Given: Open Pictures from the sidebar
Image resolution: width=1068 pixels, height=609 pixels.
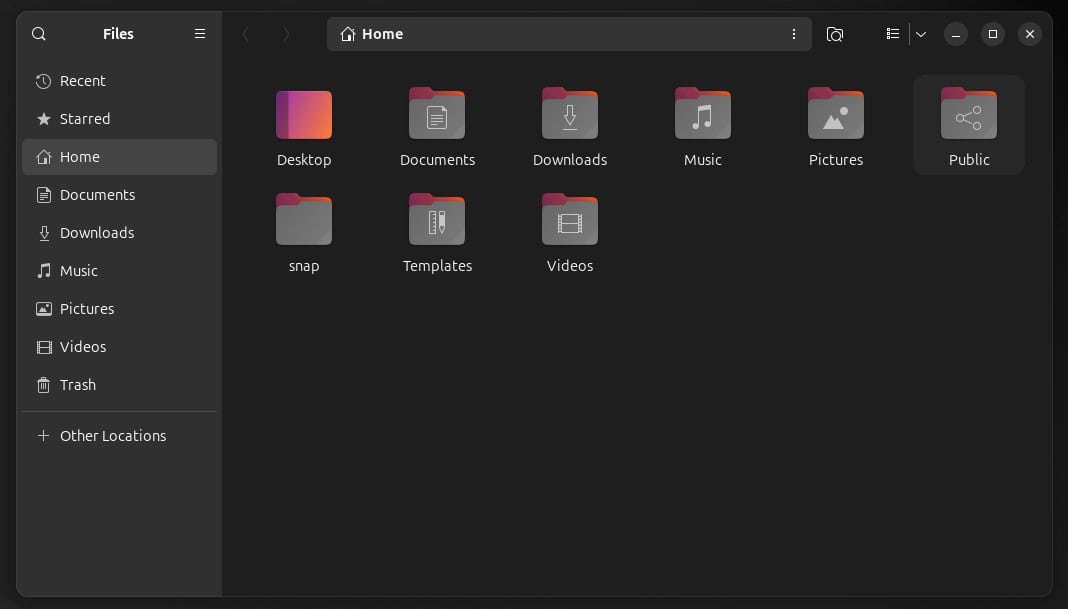Looking at the screenshot, I should pyautogui.click(x=87, y=308).
